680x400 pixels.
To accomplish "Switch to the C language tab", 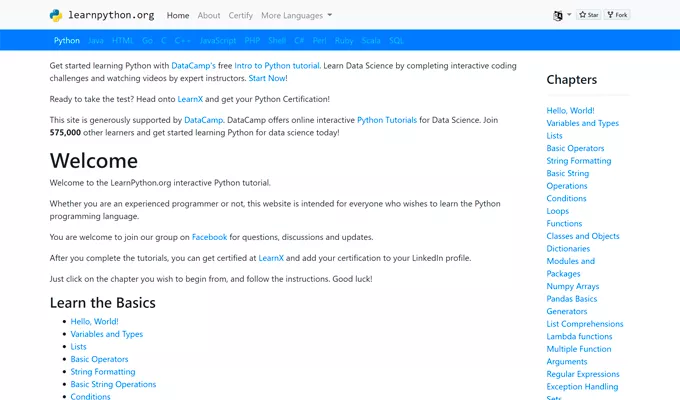I will 163,41.
